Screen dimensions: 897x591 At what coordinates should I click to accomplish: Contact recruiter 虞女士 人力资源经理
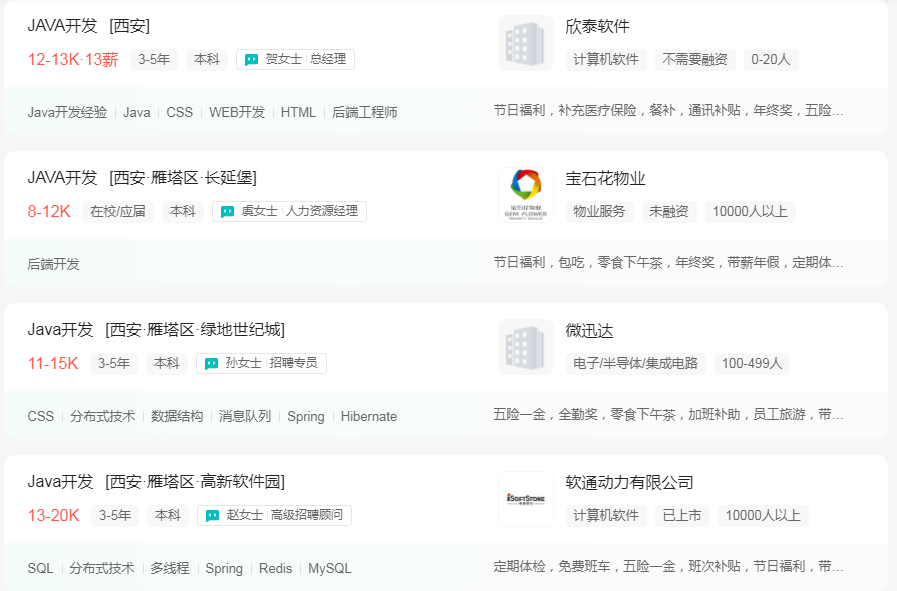point(289,212)
